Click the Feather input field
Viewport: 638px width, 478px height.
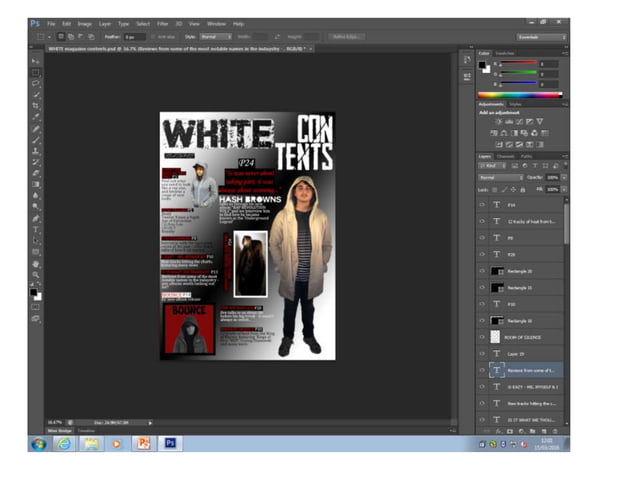[x=134, y=36]
